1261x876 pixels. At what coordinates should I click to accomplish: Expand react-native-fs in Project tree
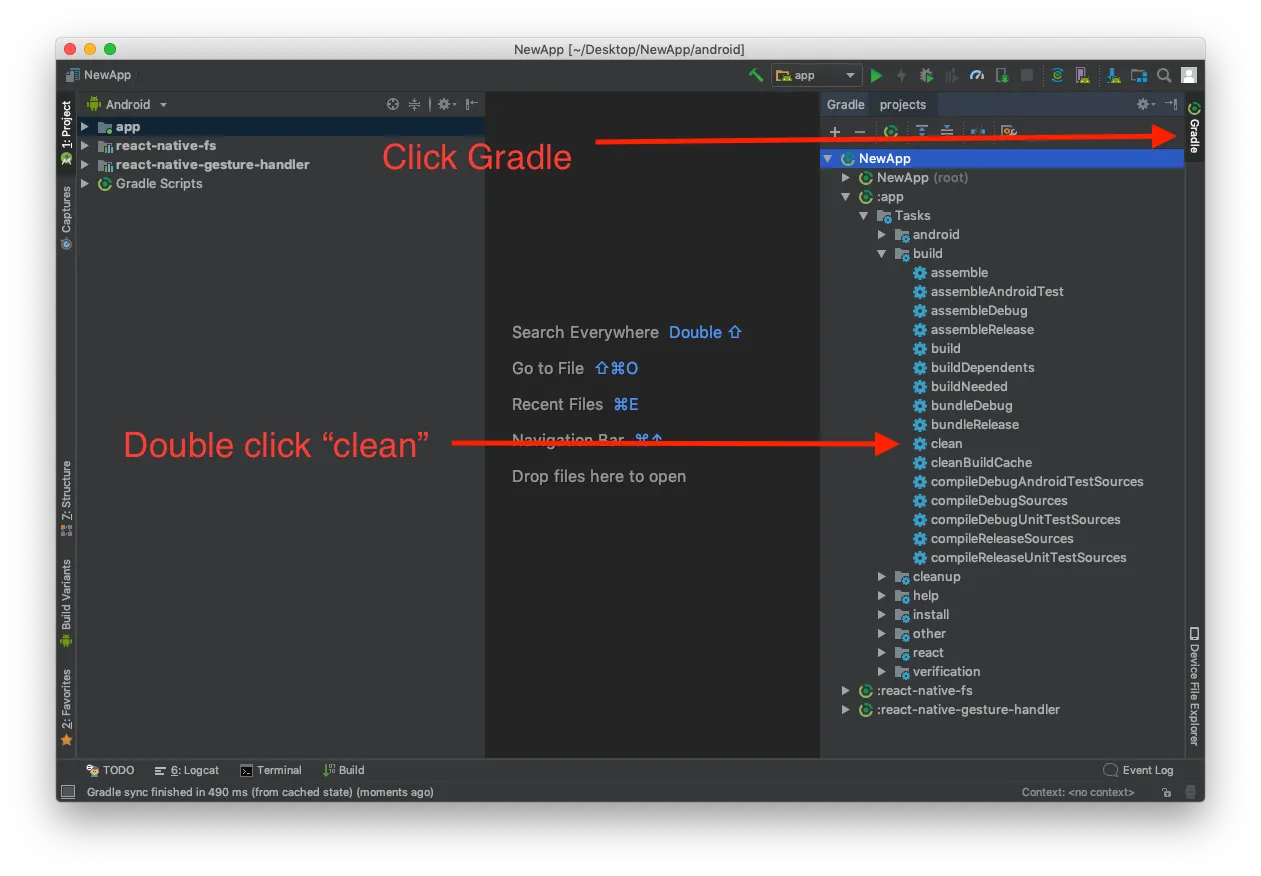[x=85, y=146]
